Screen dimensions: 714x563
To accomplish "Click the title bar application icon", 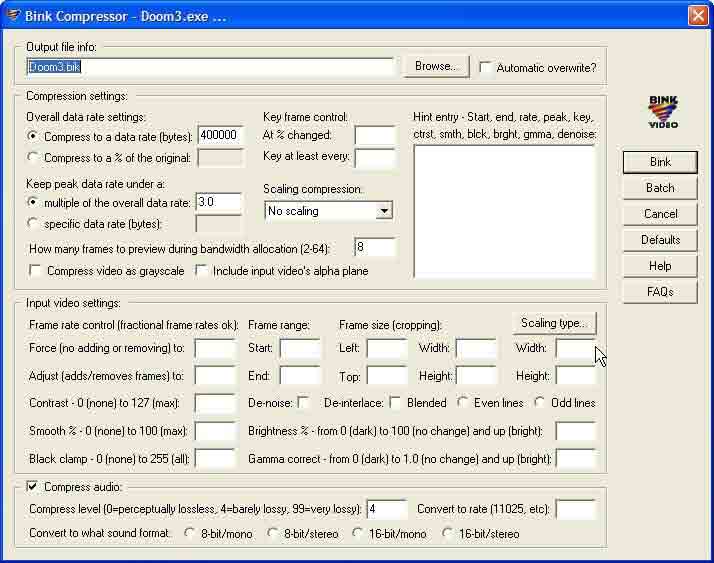I will [x=13, y=15].
